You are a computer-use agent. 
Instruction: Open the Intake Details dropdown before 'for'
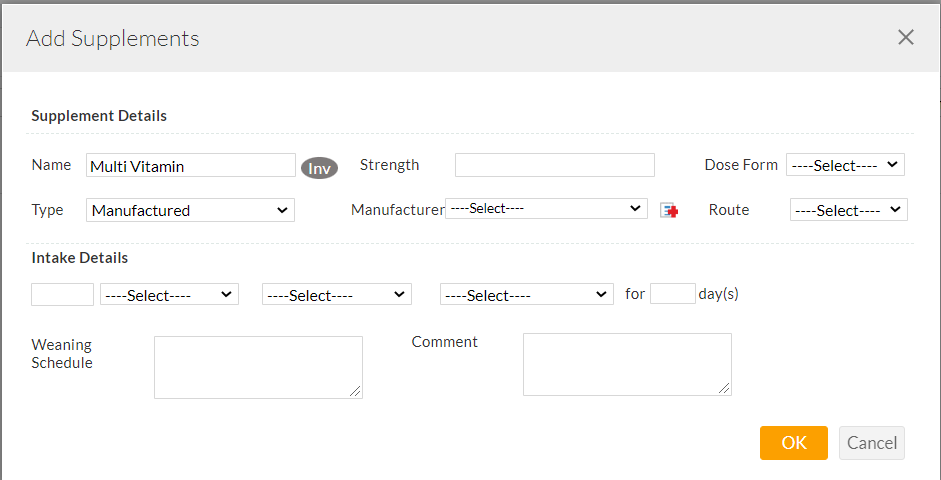[526, 295]
